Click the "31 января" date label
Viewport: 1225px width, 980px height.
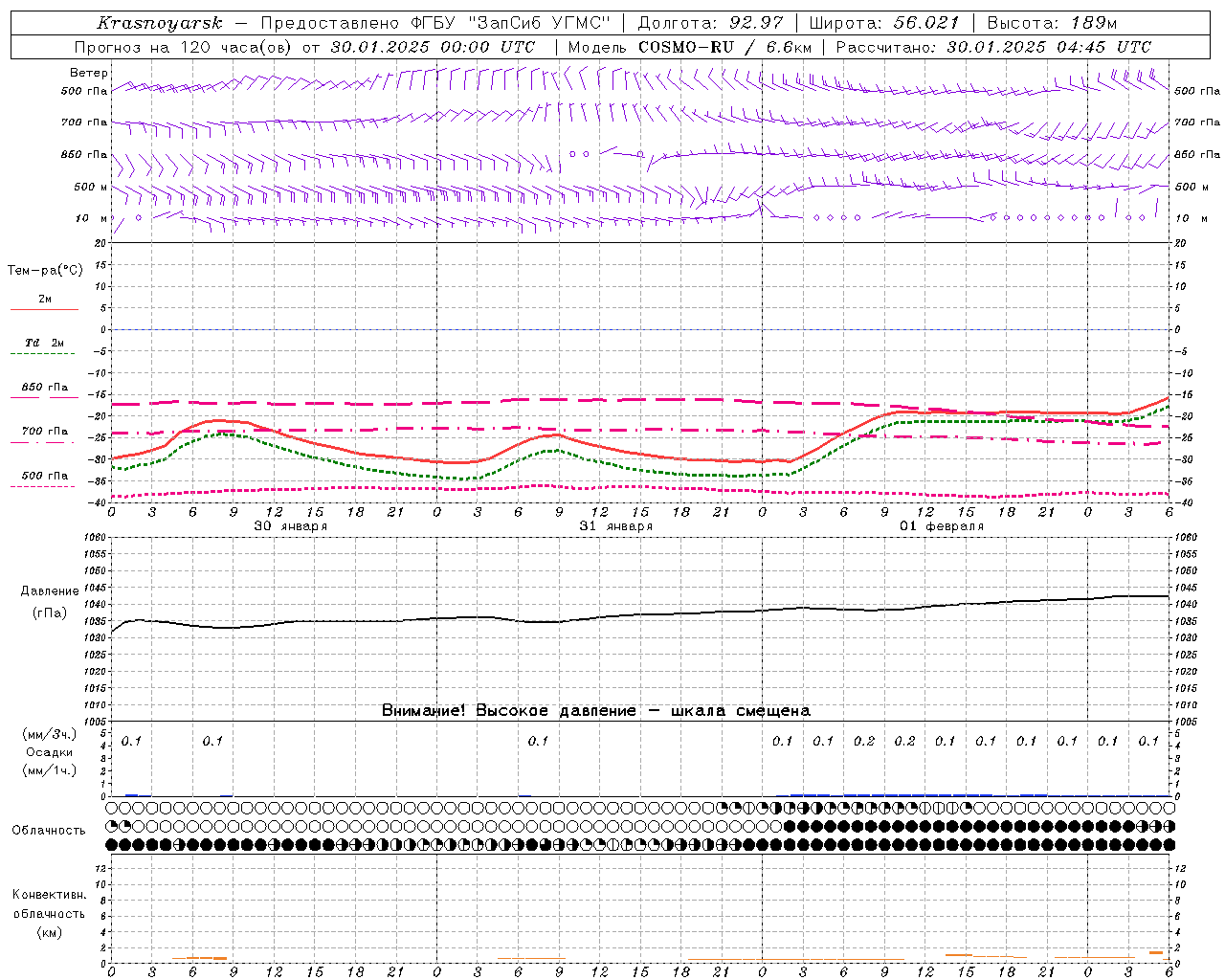616,526
